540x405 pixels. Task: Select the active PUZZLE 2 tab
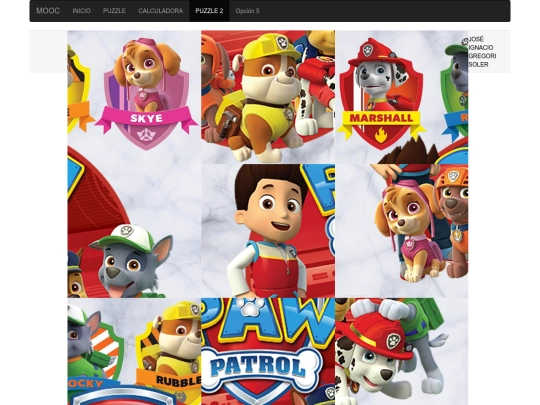[209, 11]
